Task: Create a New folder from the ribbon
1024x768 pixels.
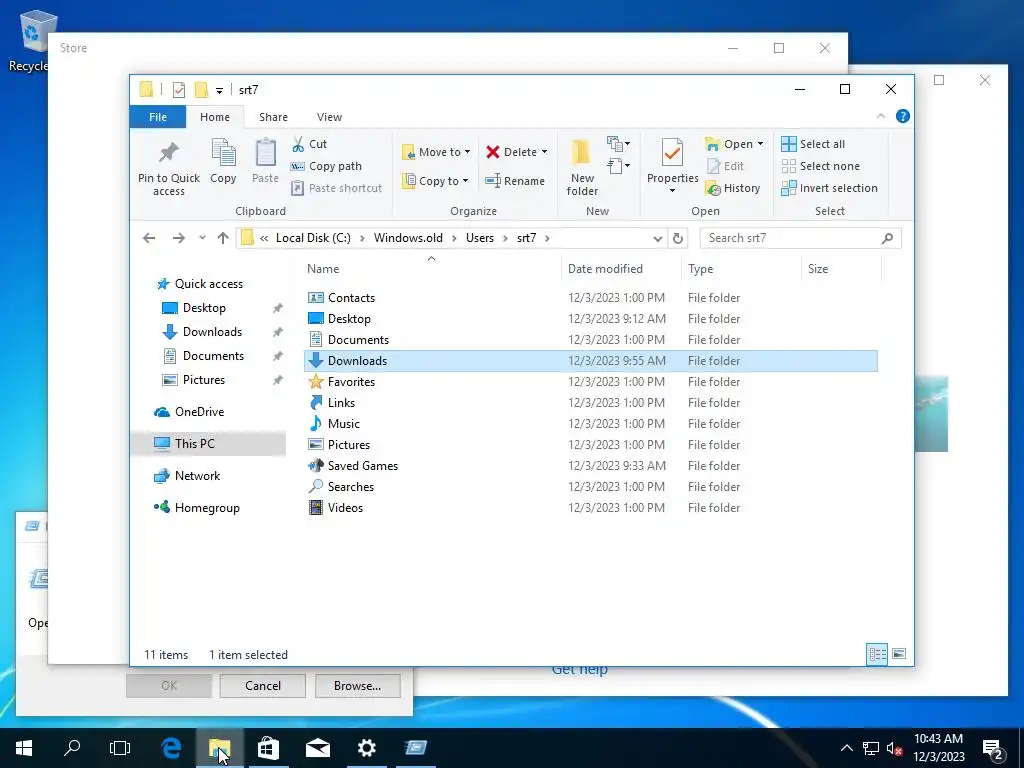Action: tap(582, 167)
